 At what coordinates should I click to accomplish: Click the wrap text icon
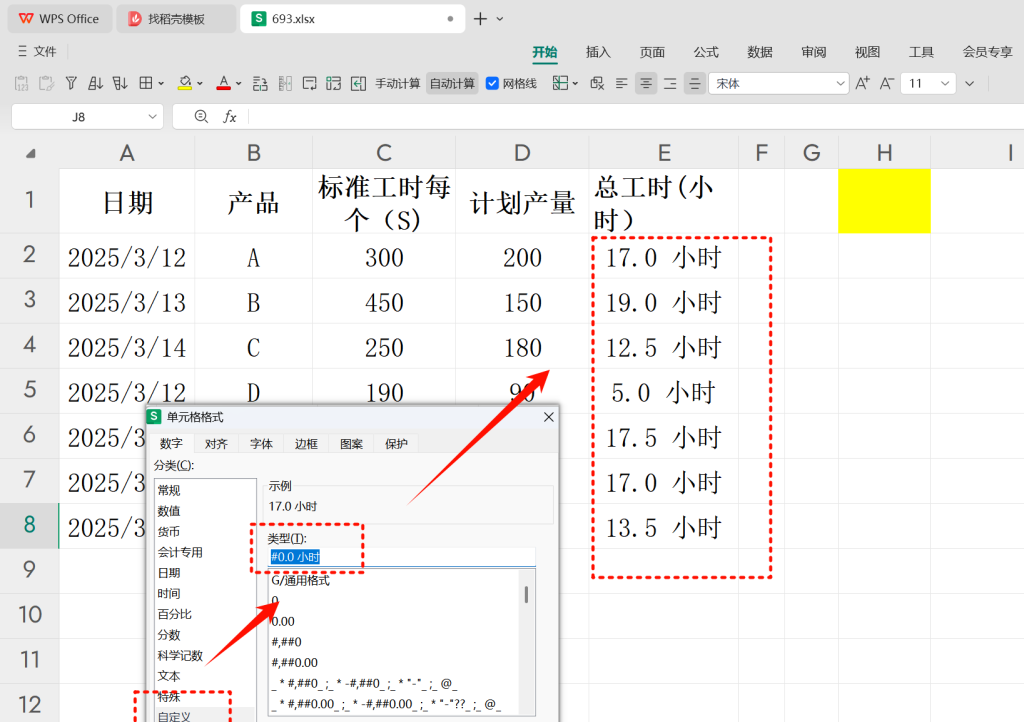(x=310, y=84)
